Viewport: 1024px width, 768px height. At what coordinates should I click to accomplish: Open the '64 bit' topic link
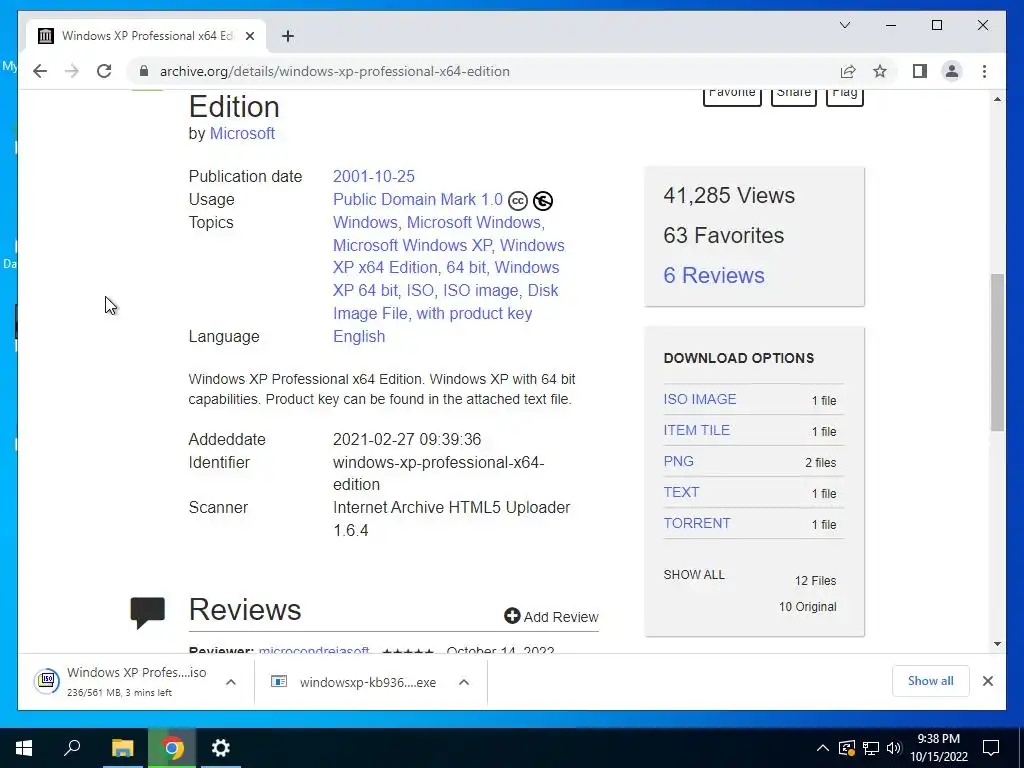[466, 268]
